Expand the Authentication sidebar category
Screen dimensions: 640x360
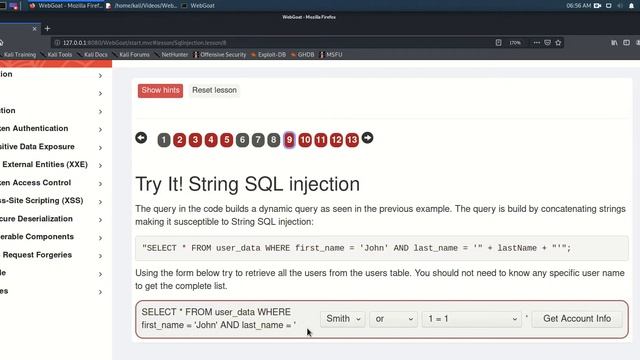pos(51,129)
